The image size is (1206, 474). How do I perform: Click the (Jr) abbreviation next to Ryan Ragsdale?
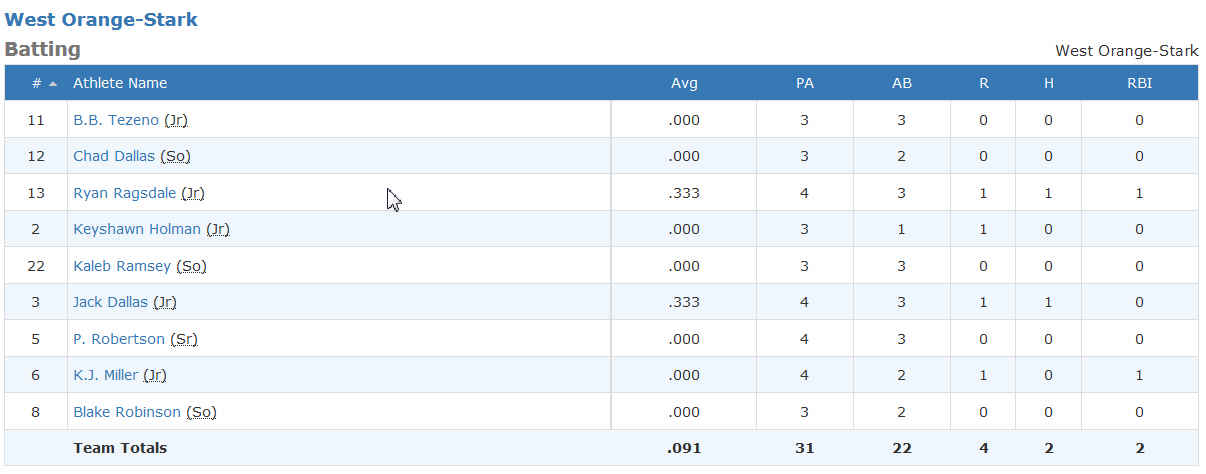[x=193, y=193]
